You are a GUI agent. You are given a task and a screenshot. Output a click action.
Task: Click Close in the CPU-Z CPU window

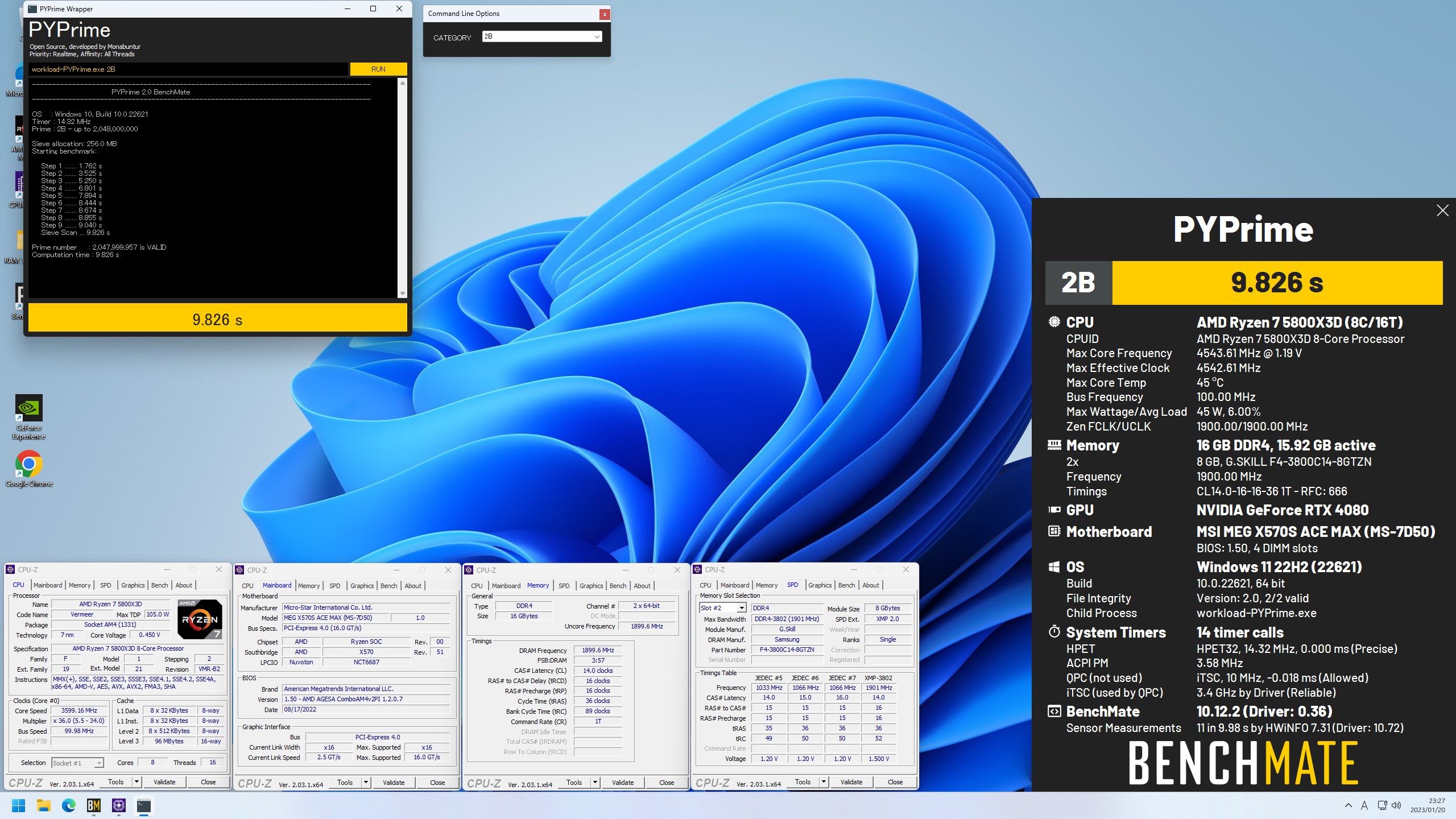(208, 782)
